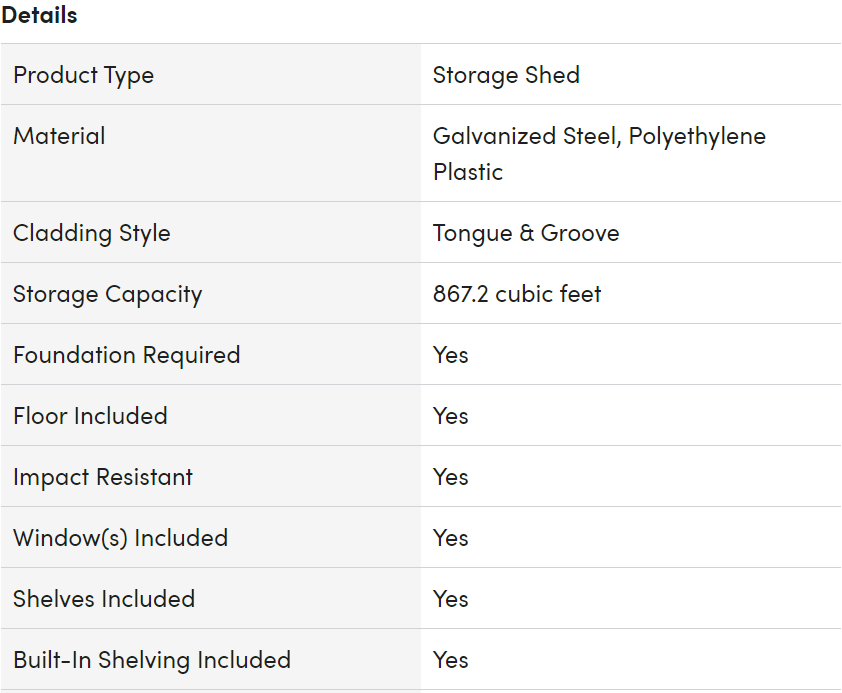Select the Foundation Required label

tap(126, 355)
